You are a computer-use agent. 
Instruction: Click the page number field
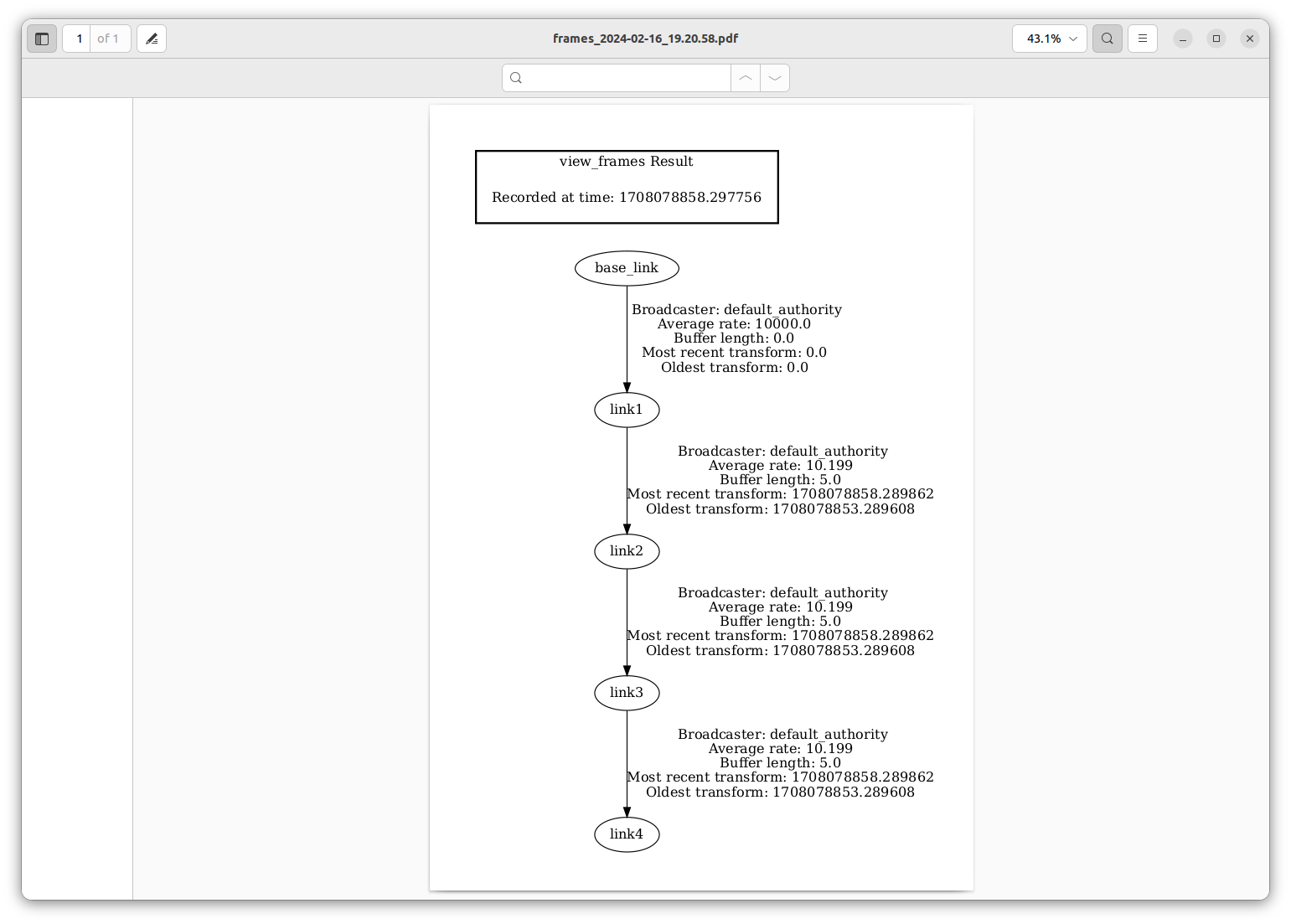[78, 39]
